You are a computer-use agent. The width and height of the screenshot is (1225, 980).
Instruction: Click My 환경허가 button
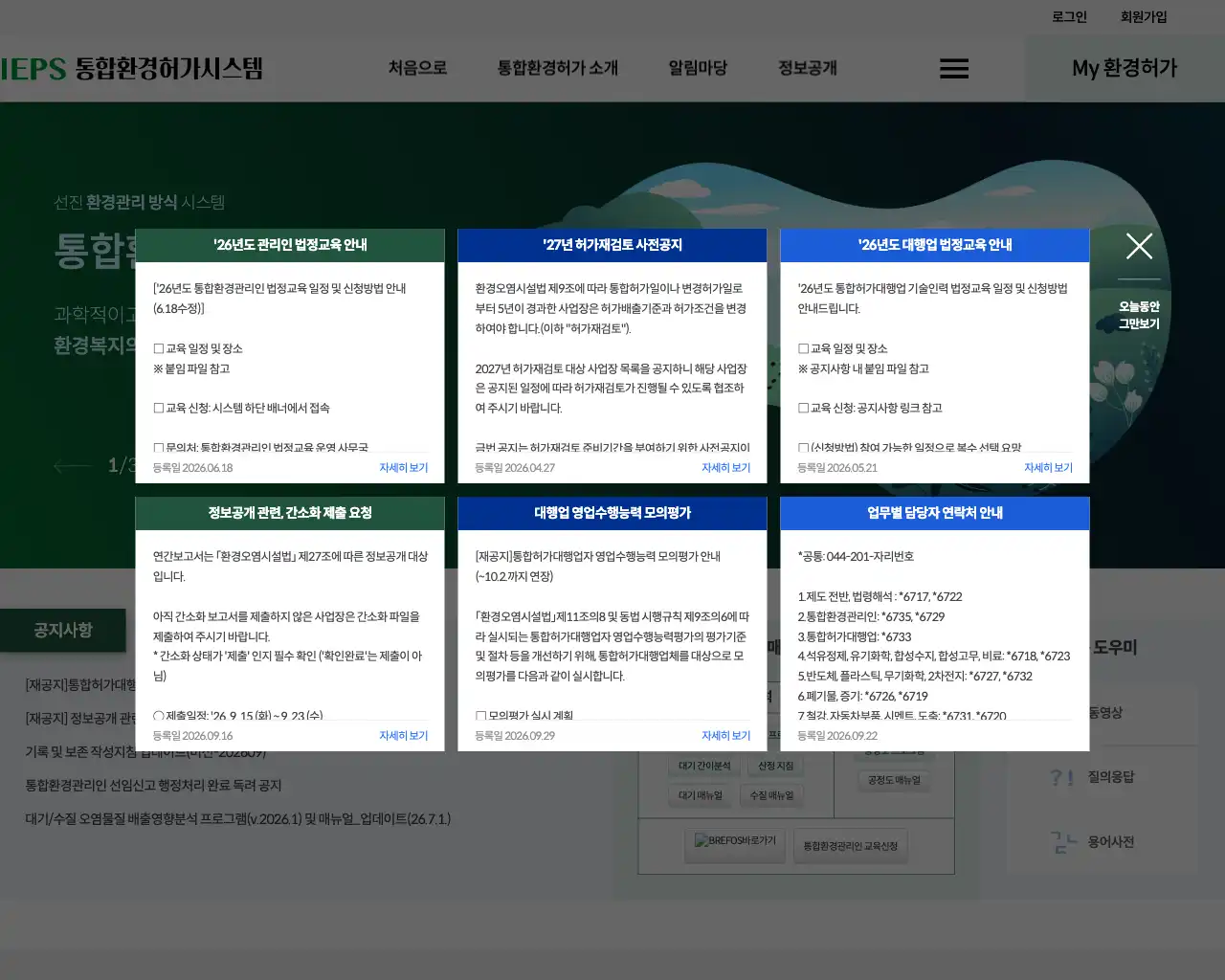point(1125,68)
